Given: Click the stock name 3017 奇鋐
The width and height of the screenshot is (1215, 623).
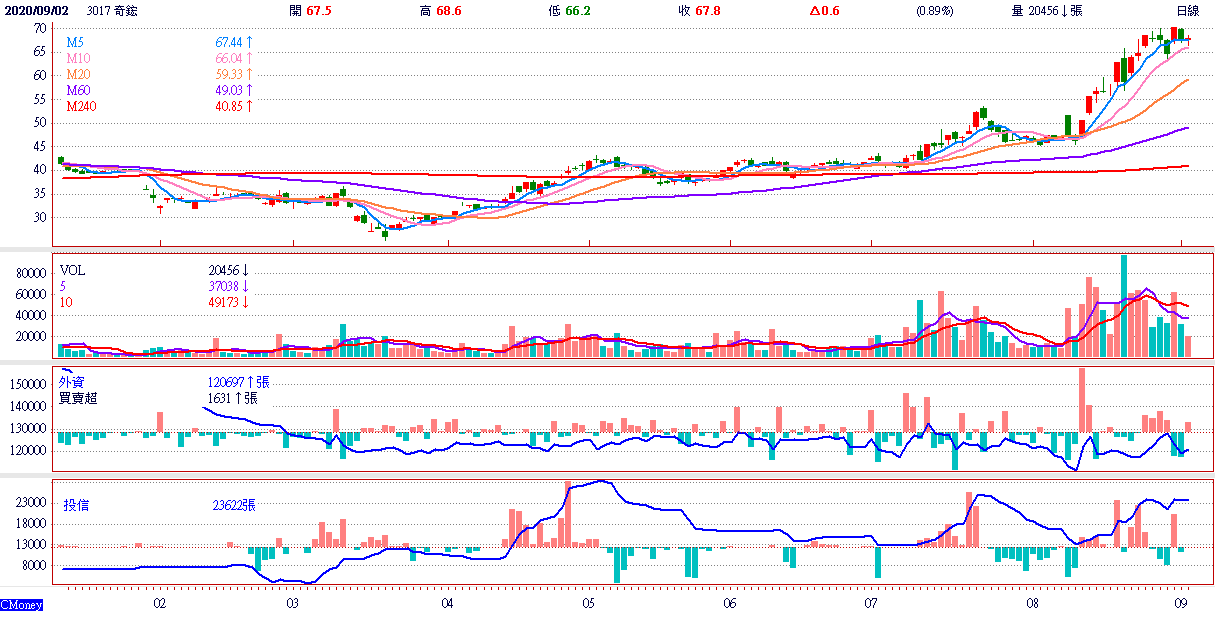Looking at the screenshot, I should click(111, 10).
